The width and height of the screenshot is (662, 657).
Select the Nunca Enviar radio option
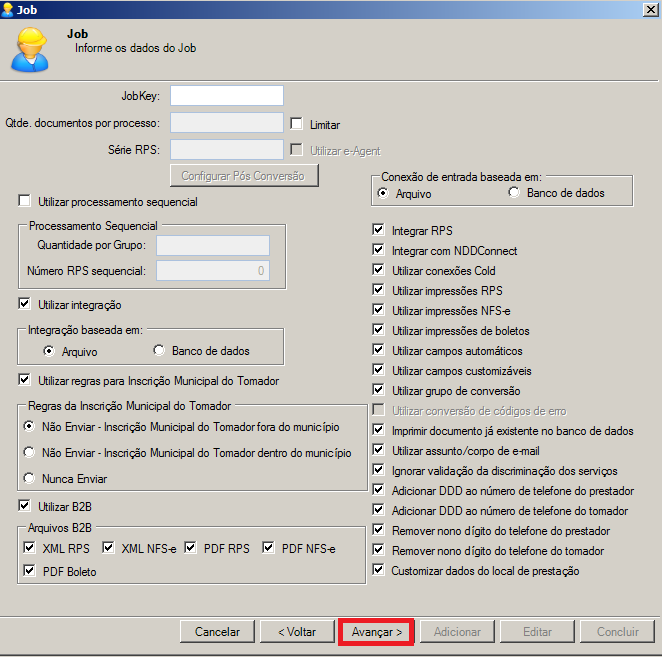click(x=29, y=478)
